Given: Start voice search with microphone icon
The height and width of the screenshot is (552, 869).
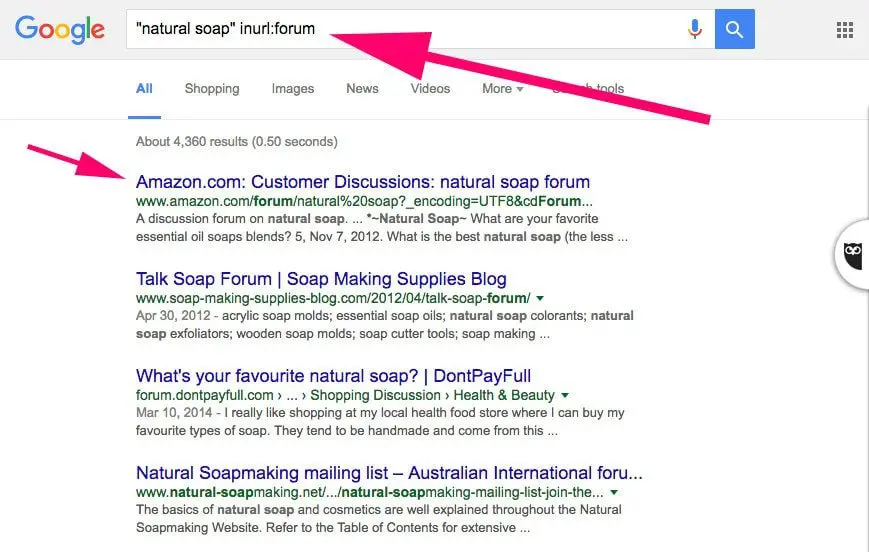Looking at the screenshot, I should click(x=694, y=29).
